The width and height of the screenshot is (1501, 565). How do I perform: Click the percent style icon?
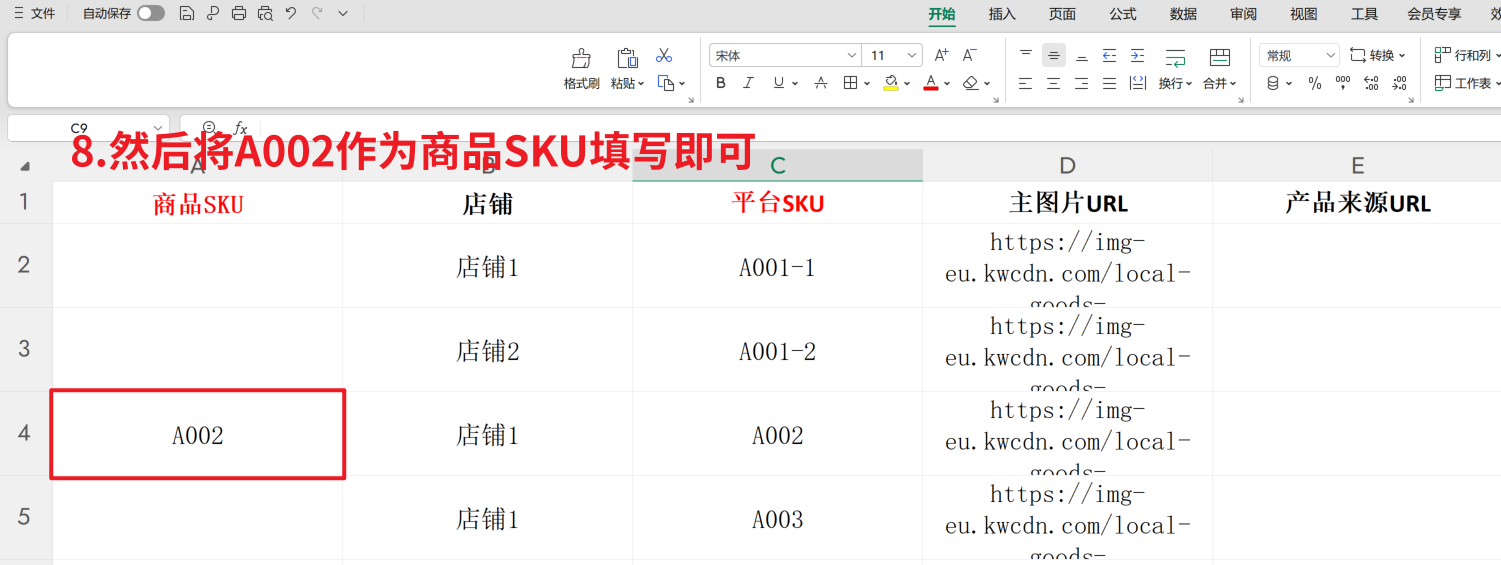(x=1315, y=84)
